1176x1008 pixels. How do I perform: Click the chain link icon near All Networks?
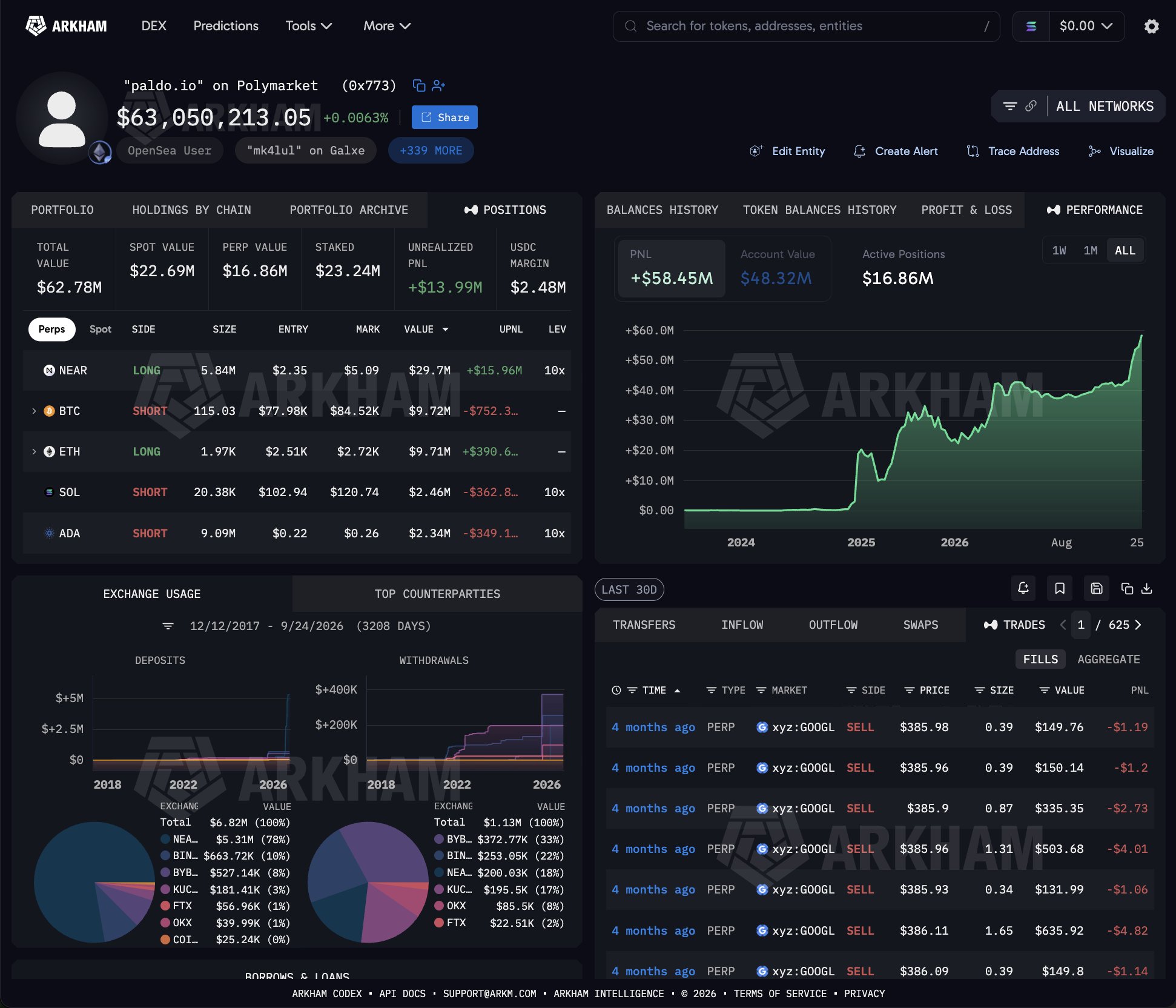1031,106
